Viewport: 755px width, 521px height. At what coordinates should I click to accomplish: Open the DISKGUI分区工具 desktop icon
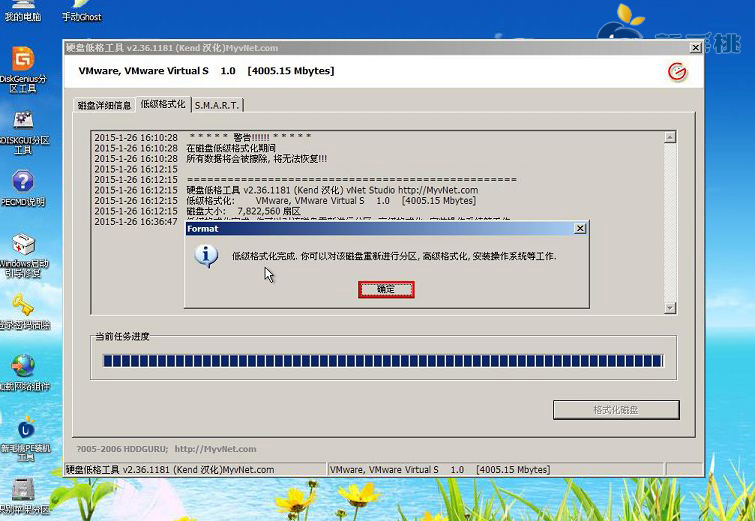(x=23, y=132)
